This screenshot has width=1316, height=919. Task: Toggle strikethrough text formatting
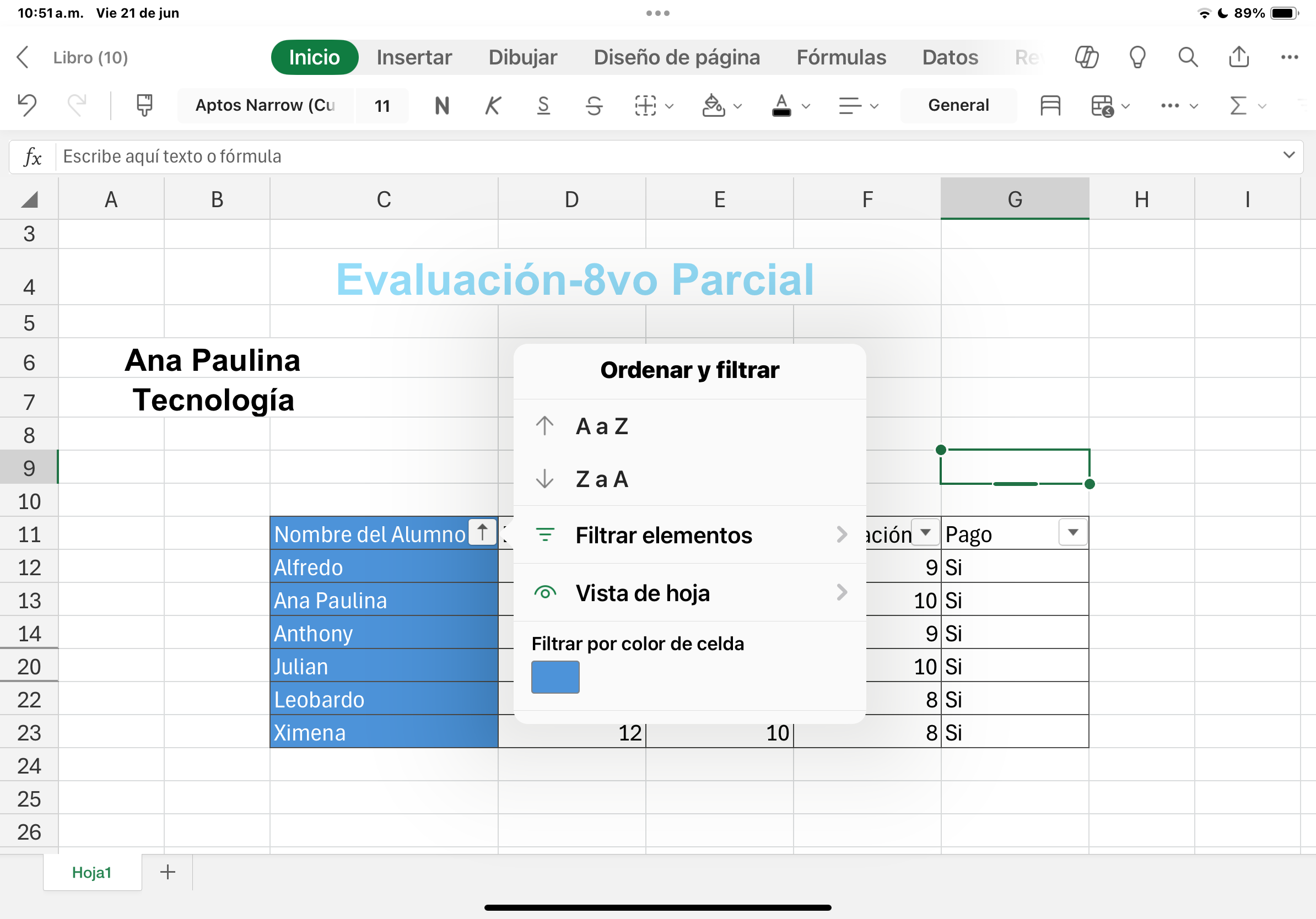(x=595, y=105)
